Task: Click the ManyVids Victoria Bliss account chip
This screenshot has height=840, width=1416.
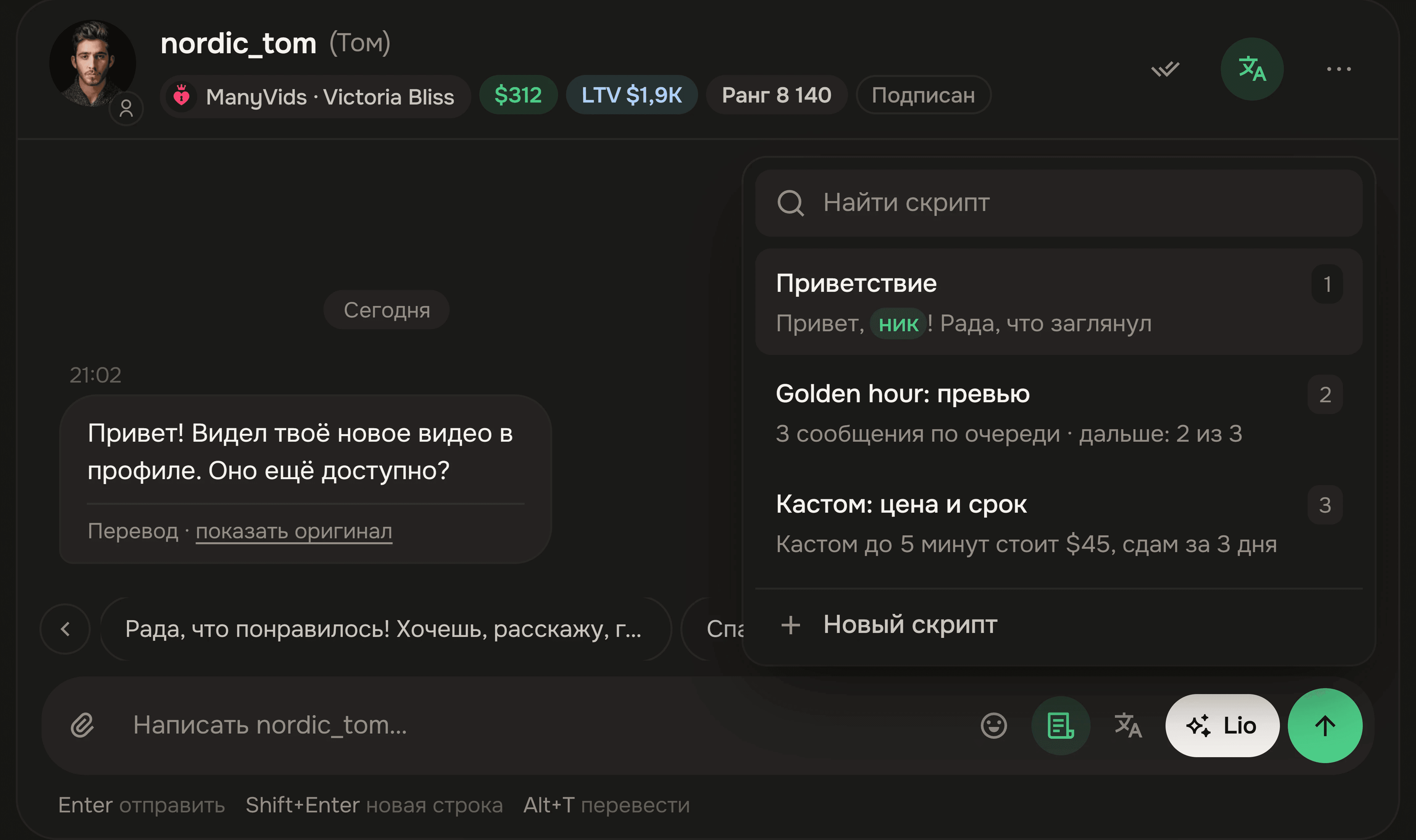Action: pyautogui.click(x=315, y=97)
